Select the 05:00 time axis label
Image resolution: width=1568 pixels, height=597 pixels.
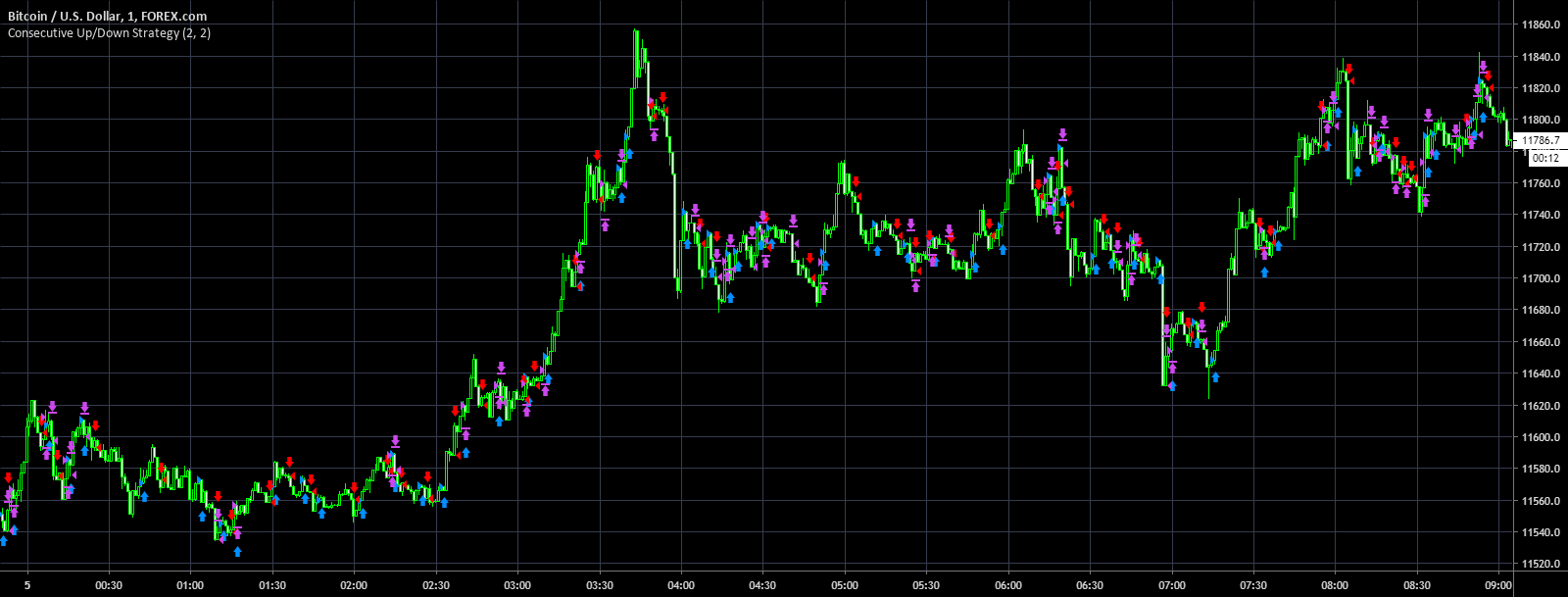coord(845,585)
